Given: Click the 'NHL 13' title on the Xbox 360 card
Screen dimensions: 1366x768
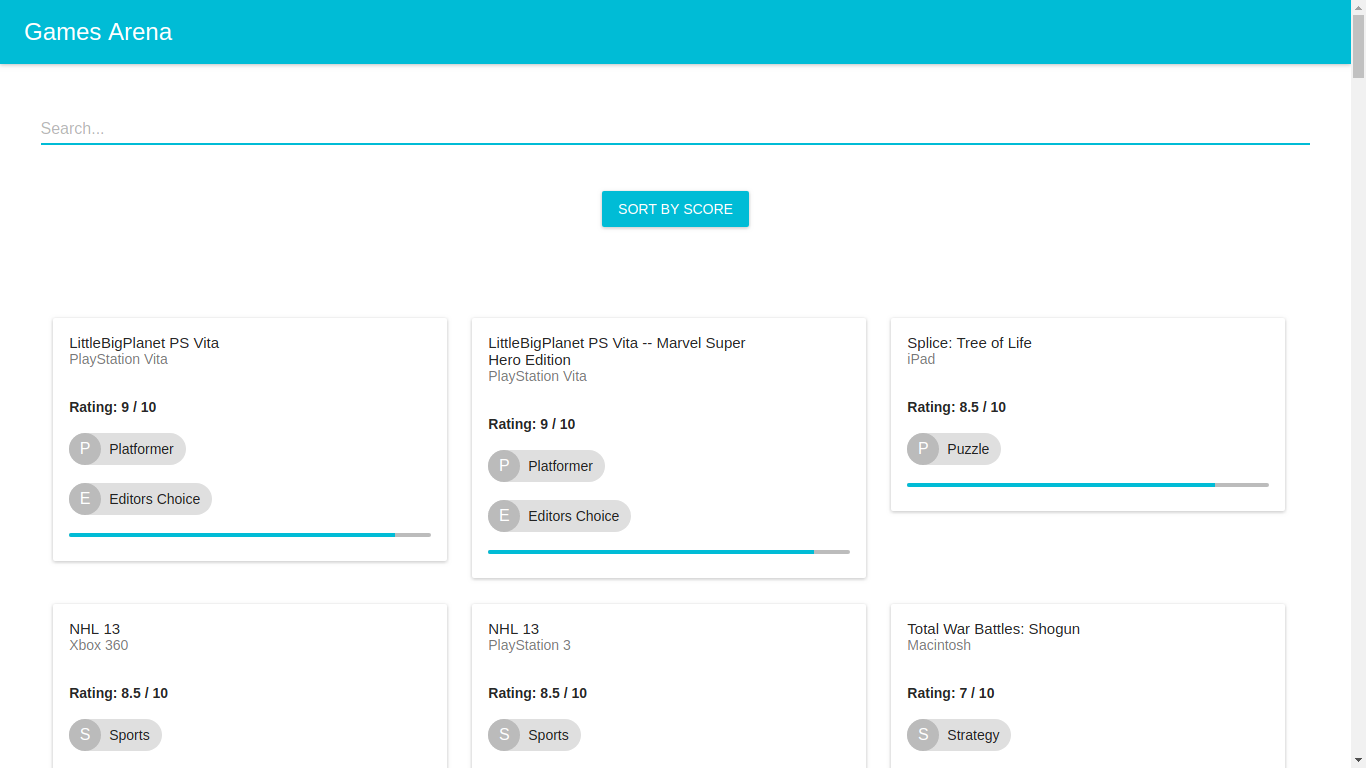Looking at the screenshot, I should pos(94,629).
